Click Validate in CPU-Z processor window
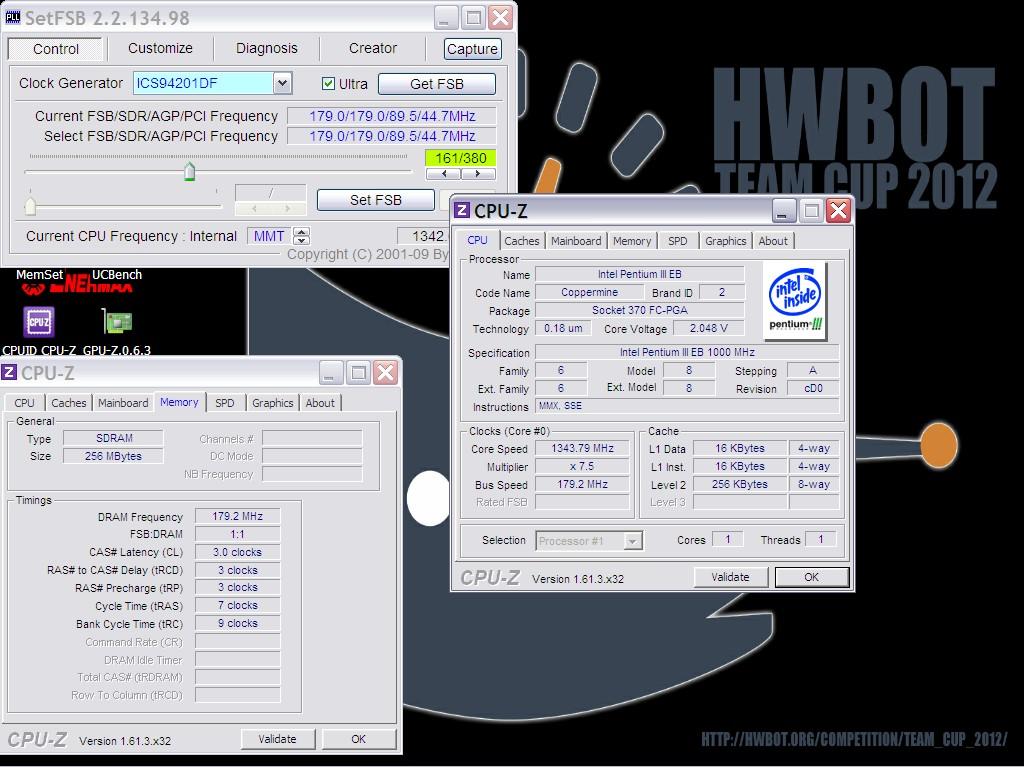 point(730,577)
